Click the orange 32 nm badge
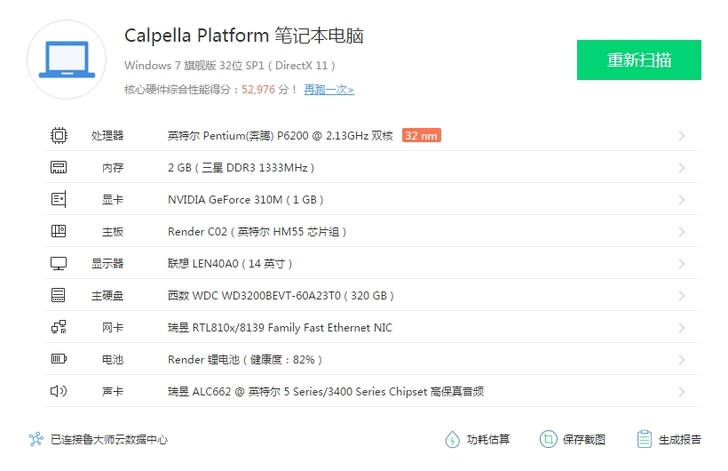Screen dimensions: 728x471 click(x=421, y=135)
